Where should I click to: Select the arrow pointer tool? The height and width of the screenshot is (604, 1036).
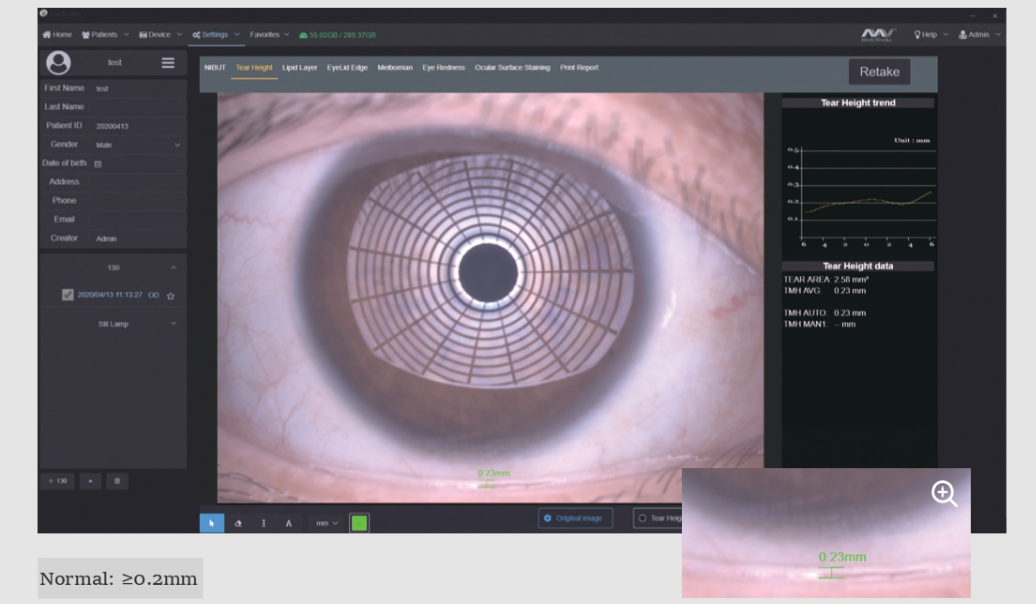212,522
